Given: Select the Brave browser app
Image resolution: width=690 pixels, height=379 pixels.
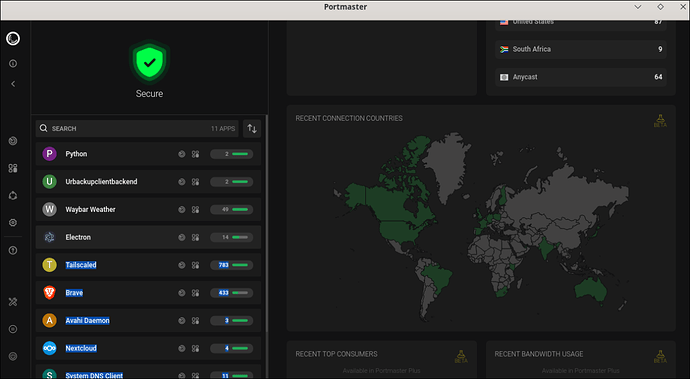Looking at the screenshot, I should coord(148,293).
